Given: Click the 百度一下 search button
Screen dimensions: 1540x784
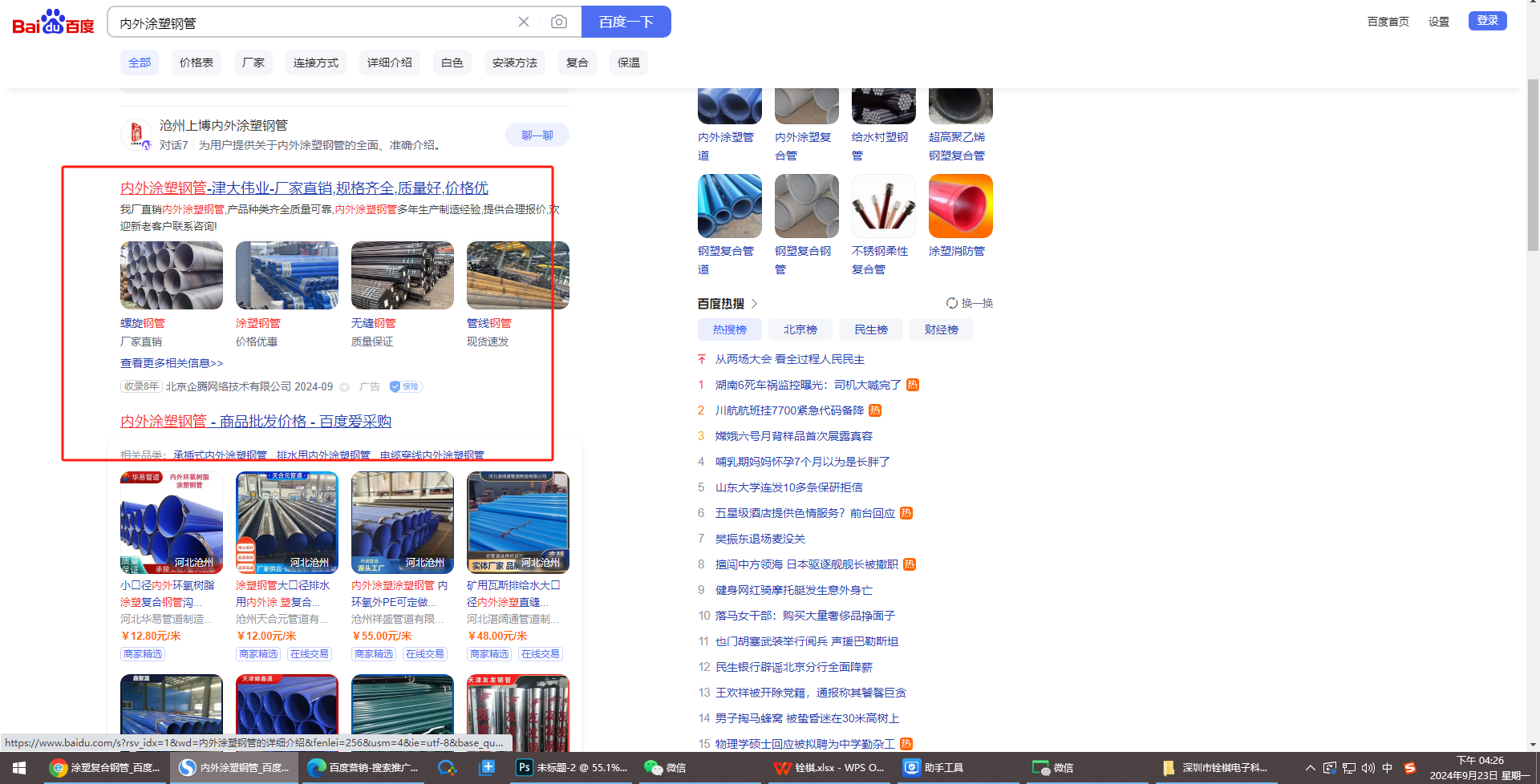Looking at the screenshot, I should coord(626,22).
